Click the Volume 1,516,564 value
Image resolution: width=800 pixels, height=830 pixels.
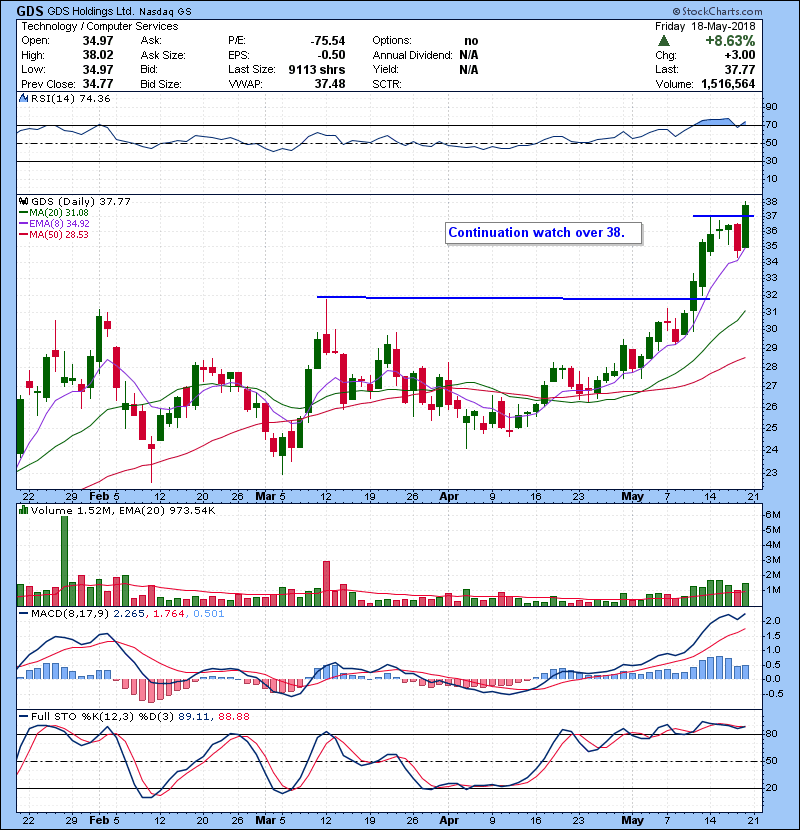pos(728,84)
